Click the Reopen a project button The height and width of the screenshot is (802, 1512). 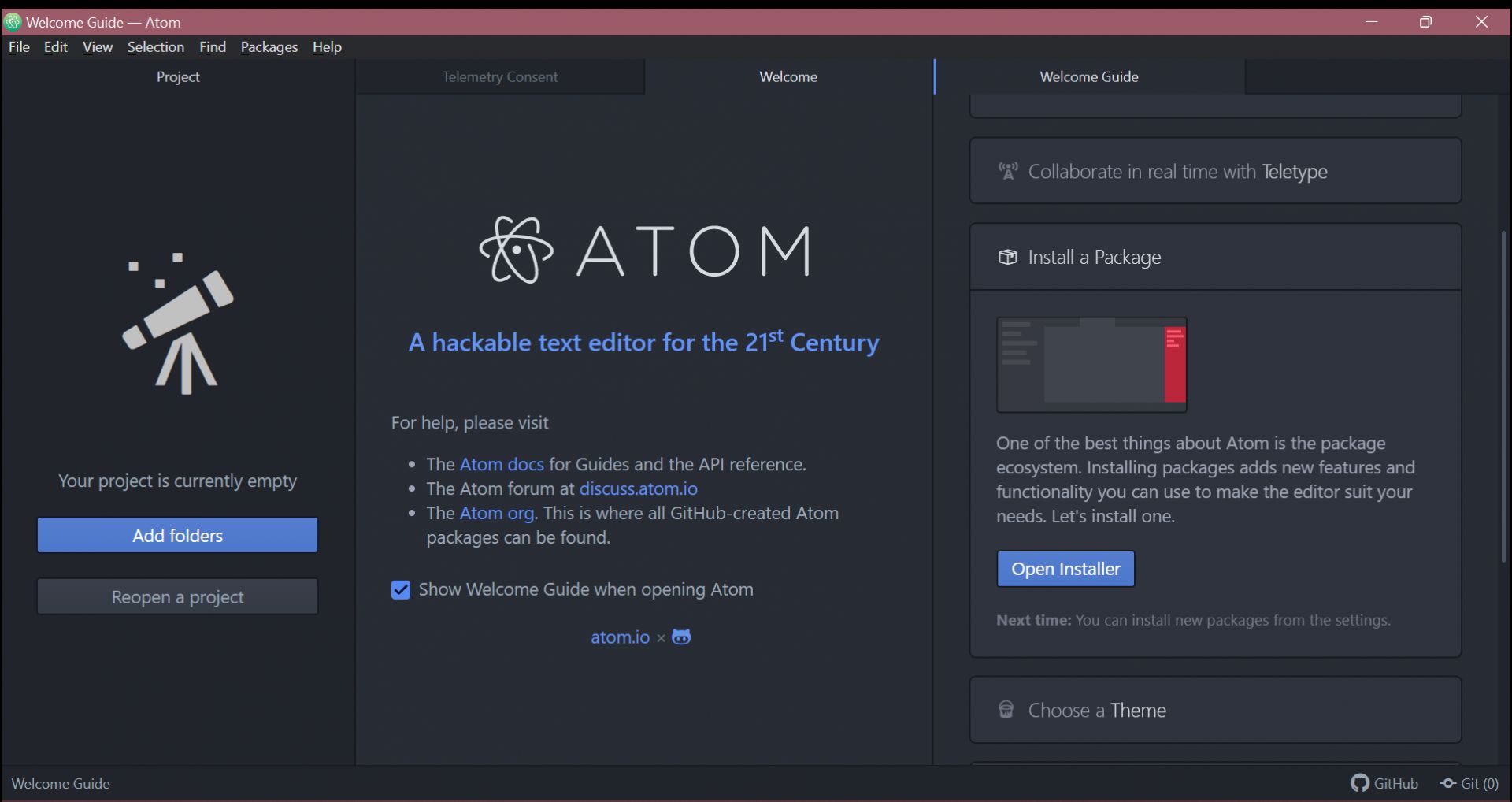click(x=178, y=597)
